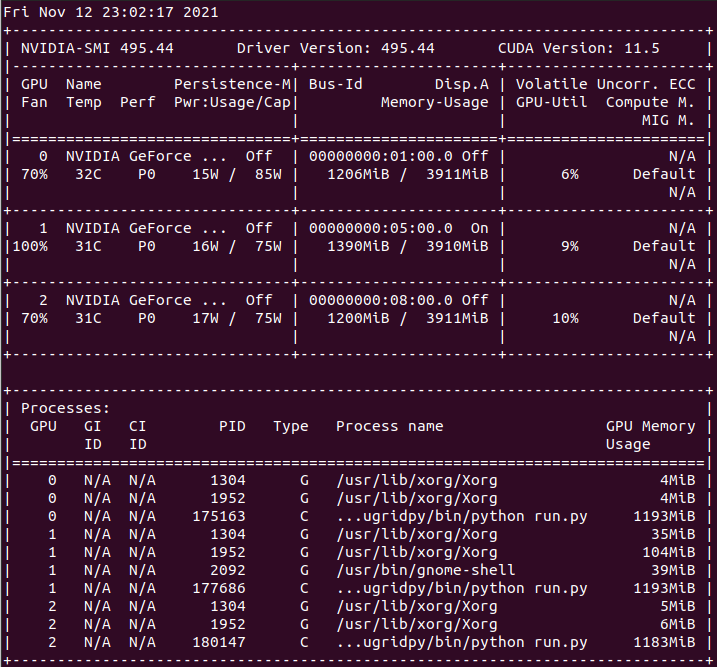The image size is (717, 667).
Task: Click the timestamp Fri Nov 12 23:02:17 2021
Action: point(111,12)
